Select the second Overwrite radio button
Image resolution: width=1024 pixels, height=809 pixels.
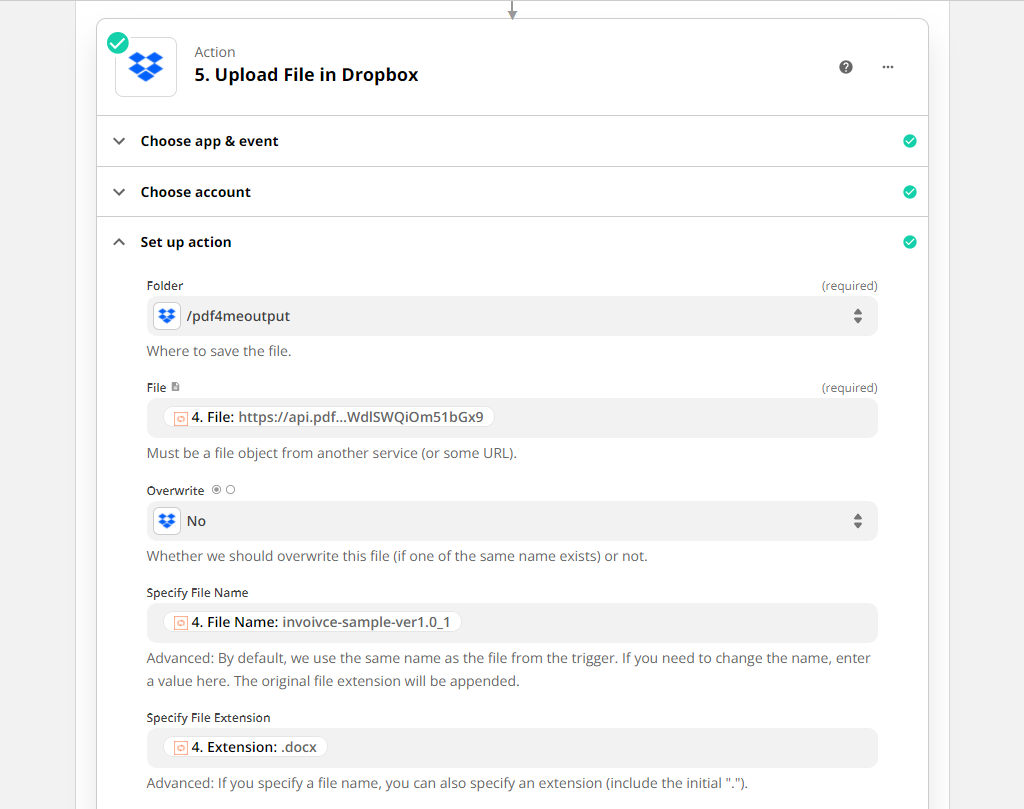(x=231, y=490)
